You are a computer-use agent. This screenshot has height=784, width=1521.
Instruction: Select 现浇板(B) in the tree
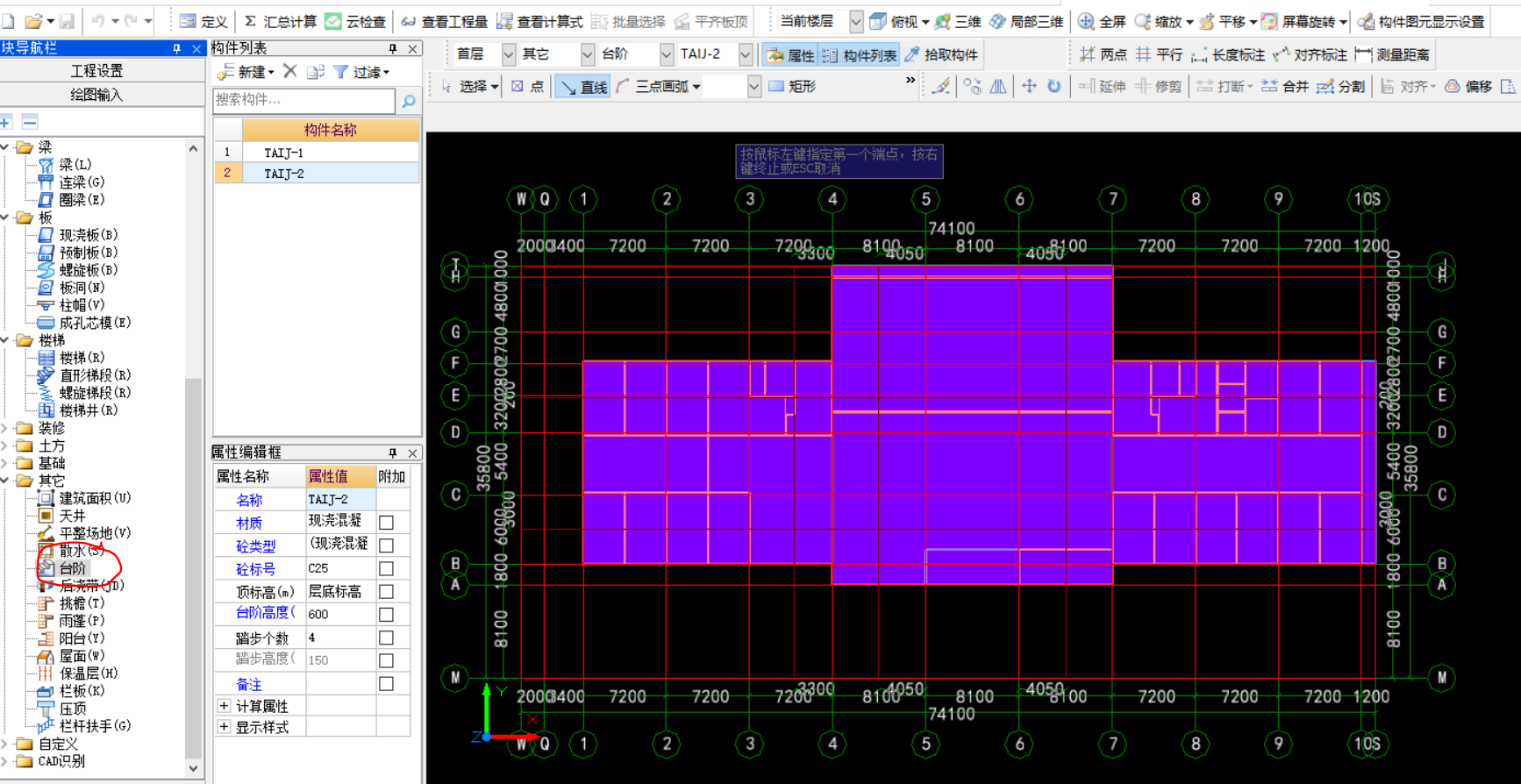(x=88, y=235)
